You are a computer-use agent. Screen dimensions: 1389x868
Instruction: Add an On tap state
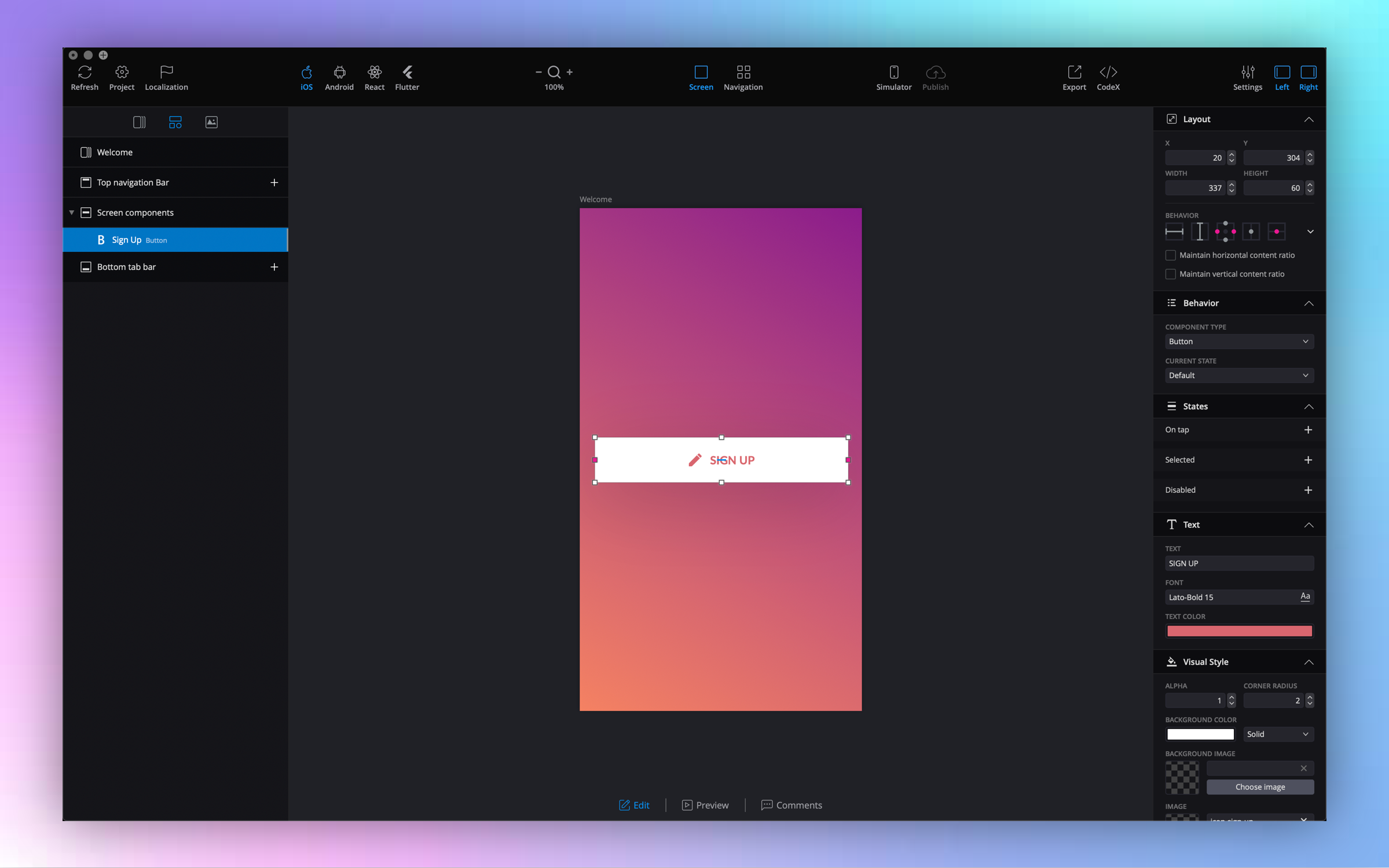(x=1308, y=430)
